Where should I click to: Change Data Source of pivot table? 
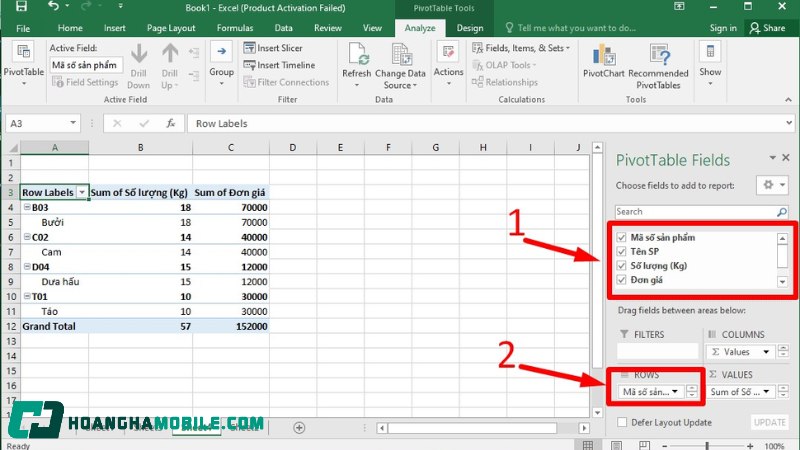400,66
